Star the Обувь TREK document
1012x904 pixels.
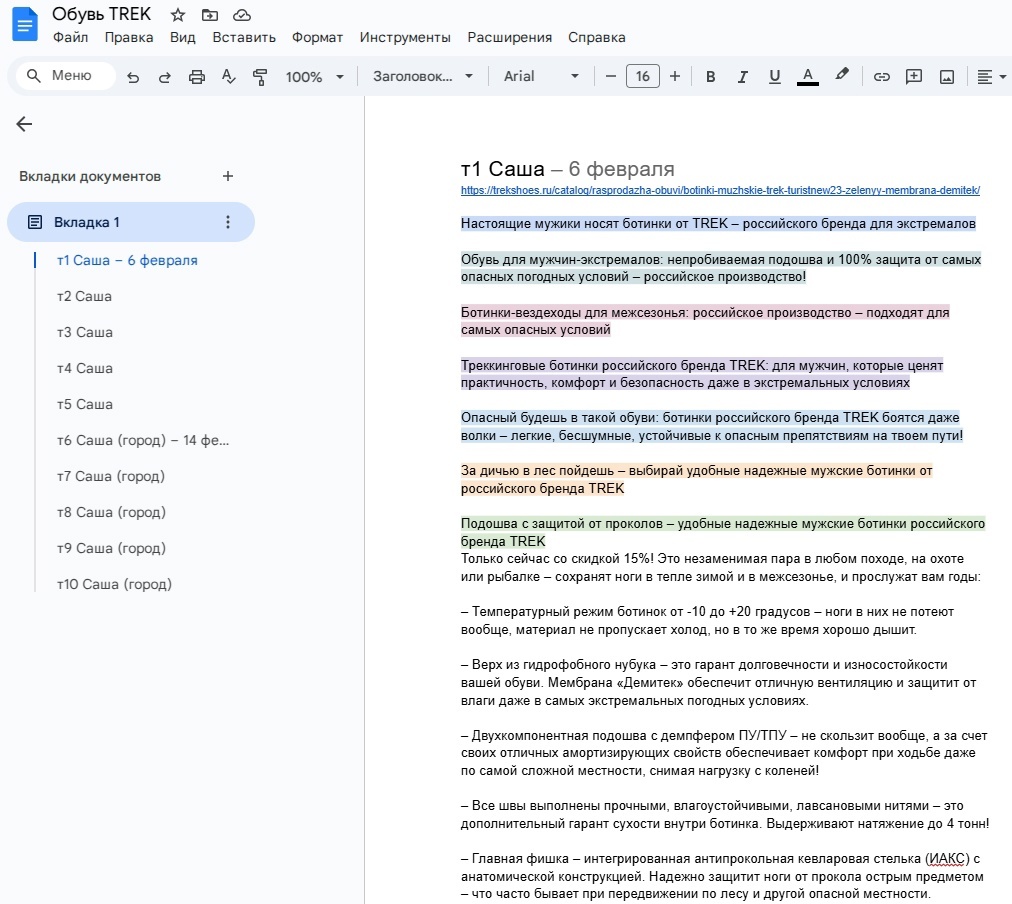tap(178, 15)
